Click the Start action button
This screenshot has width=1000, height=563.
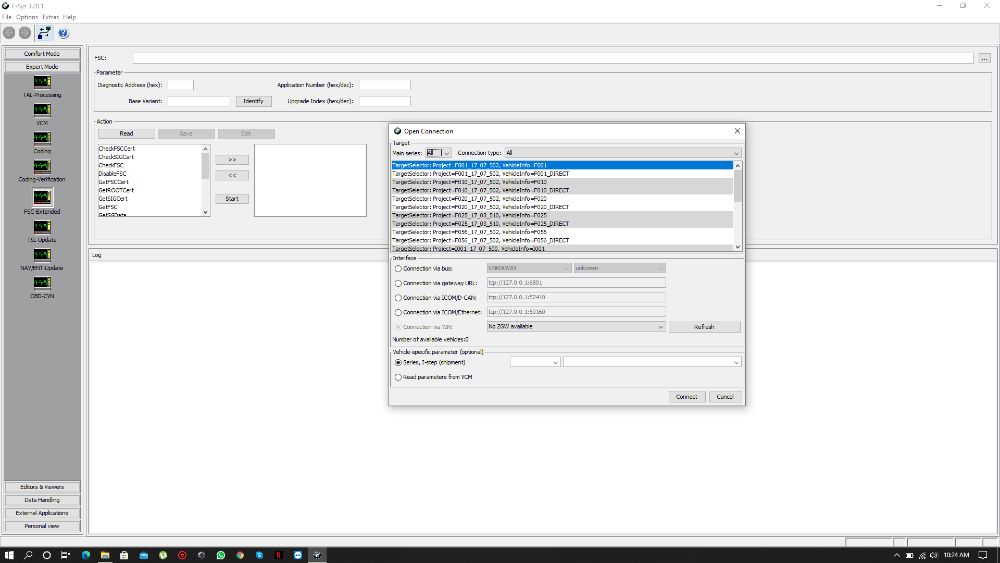tap(232, 199)
